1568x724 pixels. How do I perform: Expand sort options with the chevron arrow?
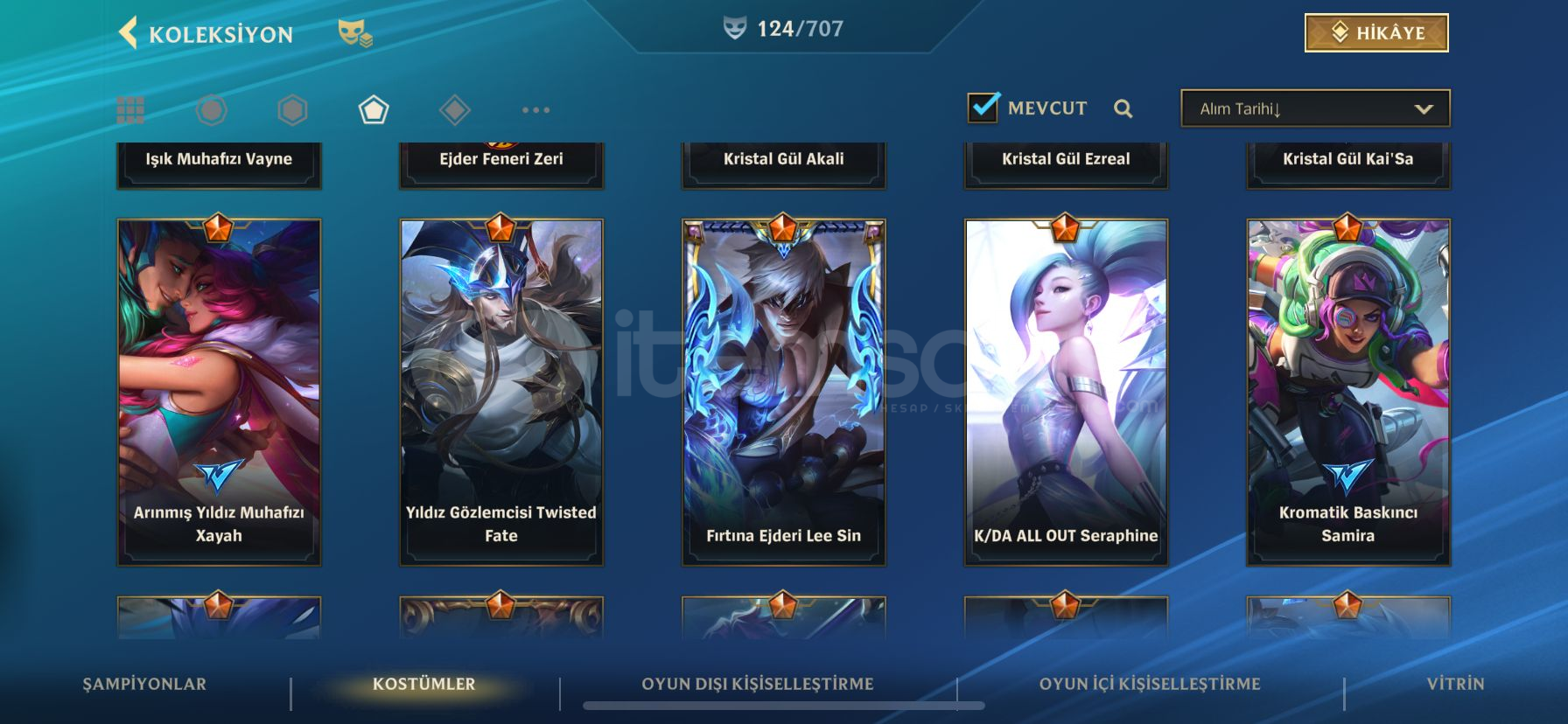[x=1424, y=109]
